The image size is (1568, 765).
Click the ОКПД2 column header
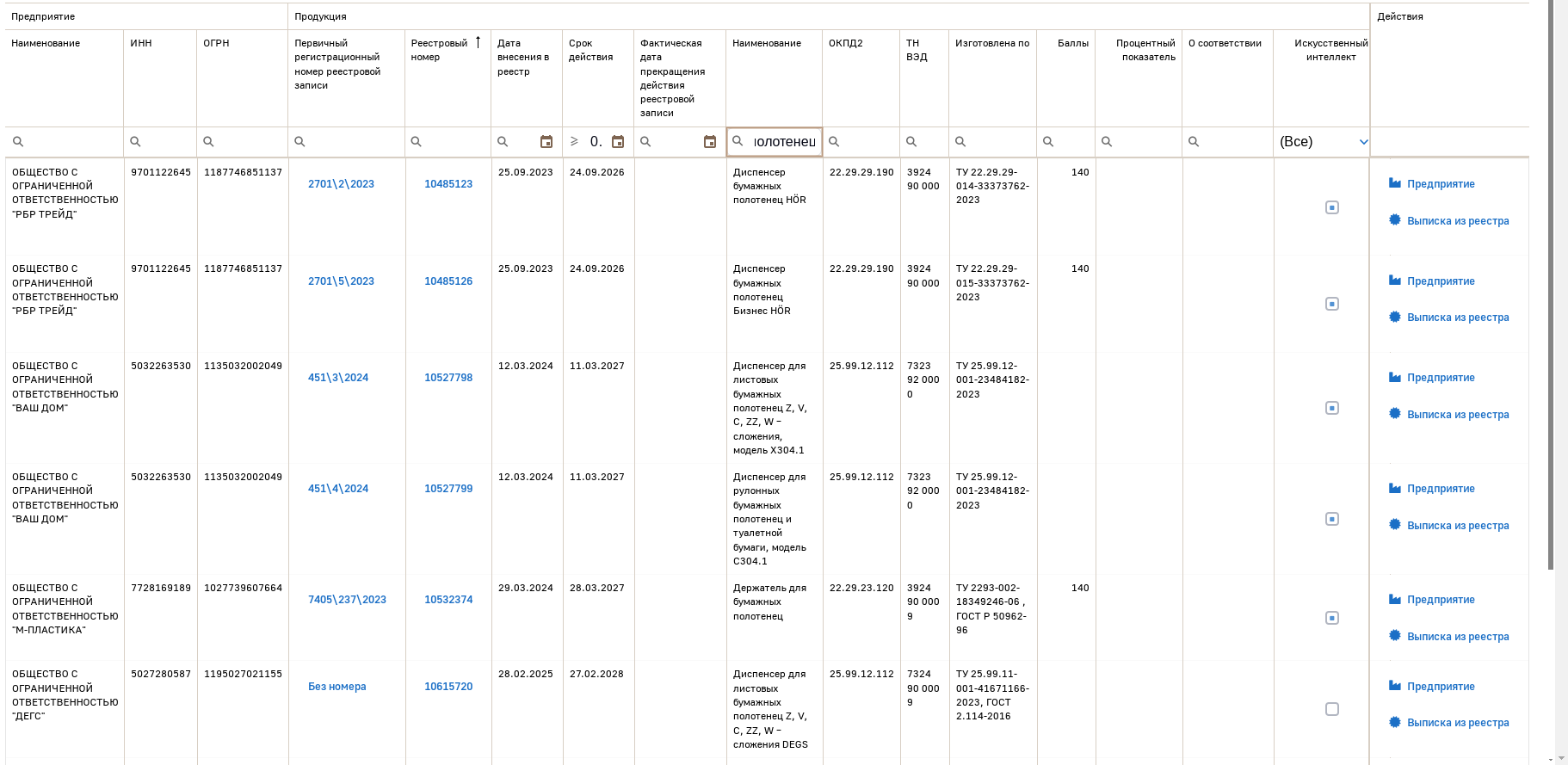(846, 43)
